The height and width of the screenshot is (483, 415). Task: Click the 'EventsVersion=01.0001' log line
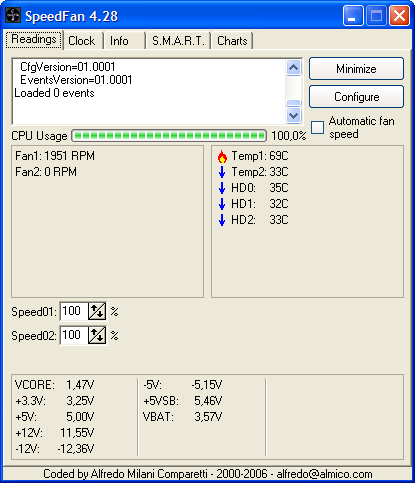[76, 80]
